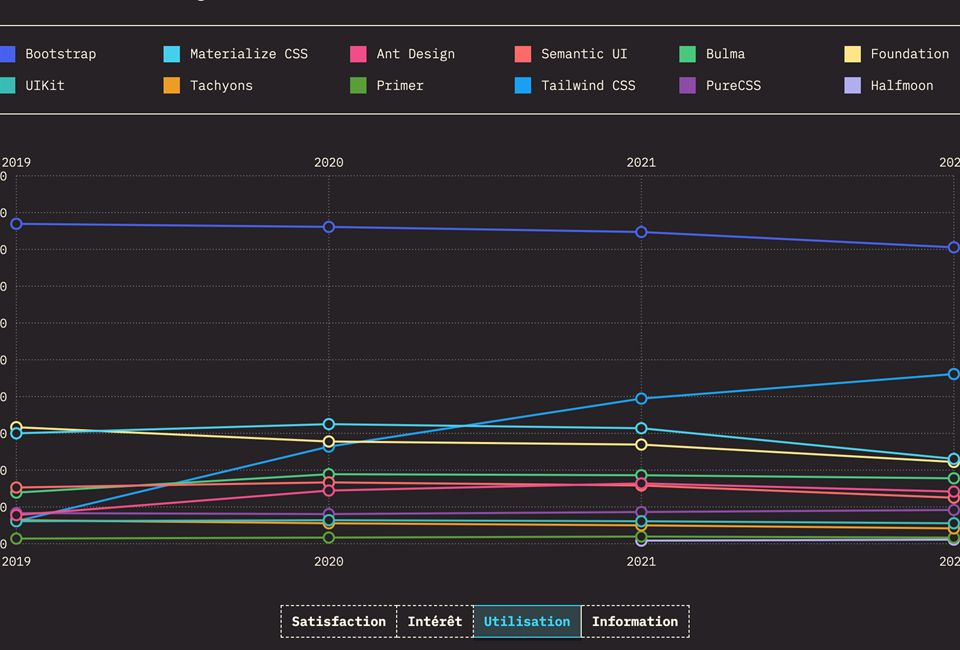
Task: Choose the PureCSS legend label
Action: pos(733,86)
